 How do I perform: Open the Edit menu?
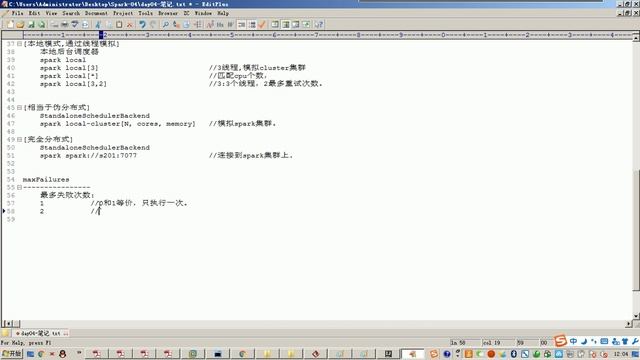(35, 13)
